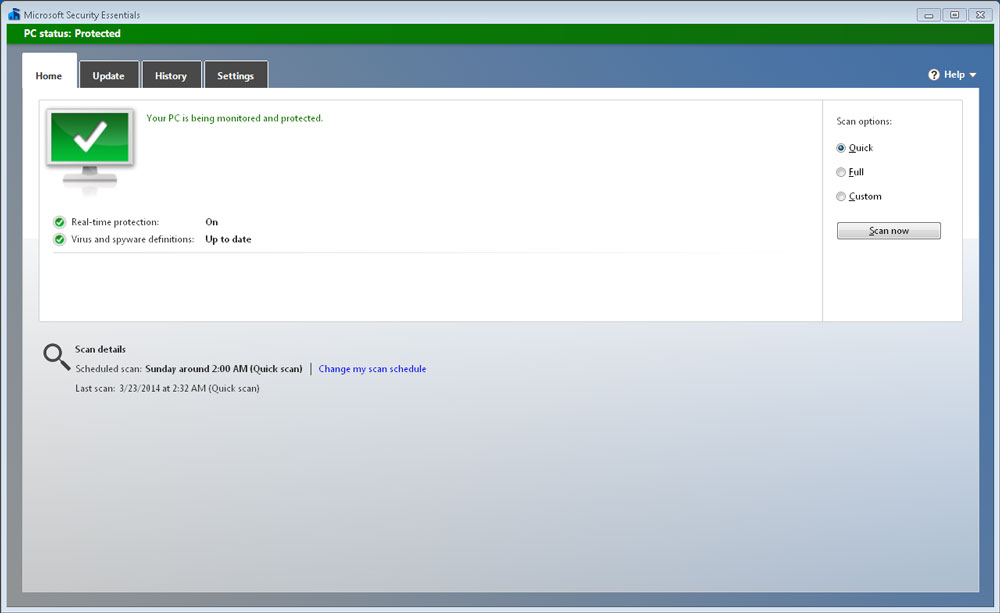Viewport: 1000px width, 613px height.
Task: Open the History tab
Action: [x=171, y=75]
